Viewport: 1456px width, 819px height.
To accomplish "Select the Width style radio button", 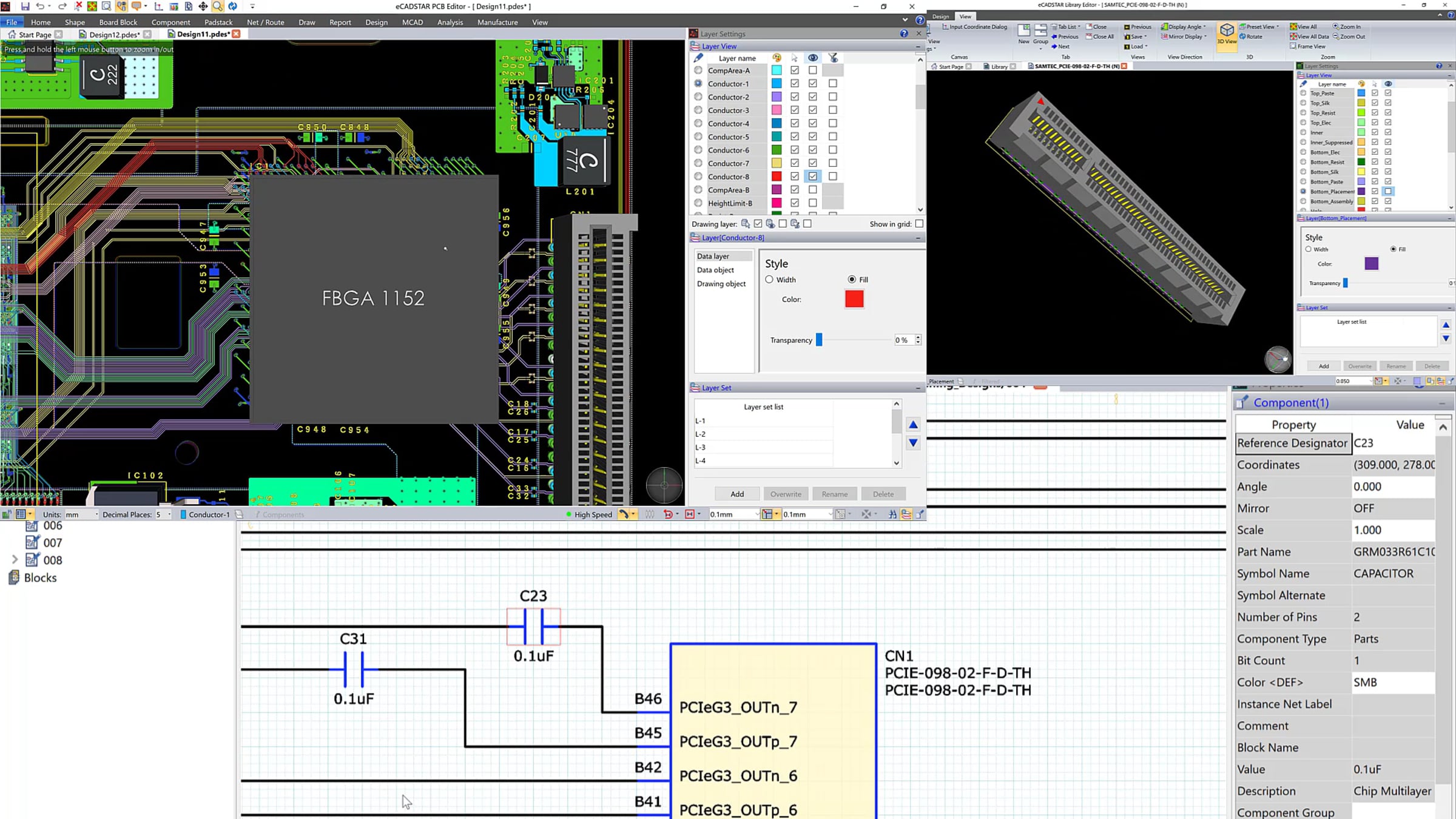I will (x=769, y=280).
